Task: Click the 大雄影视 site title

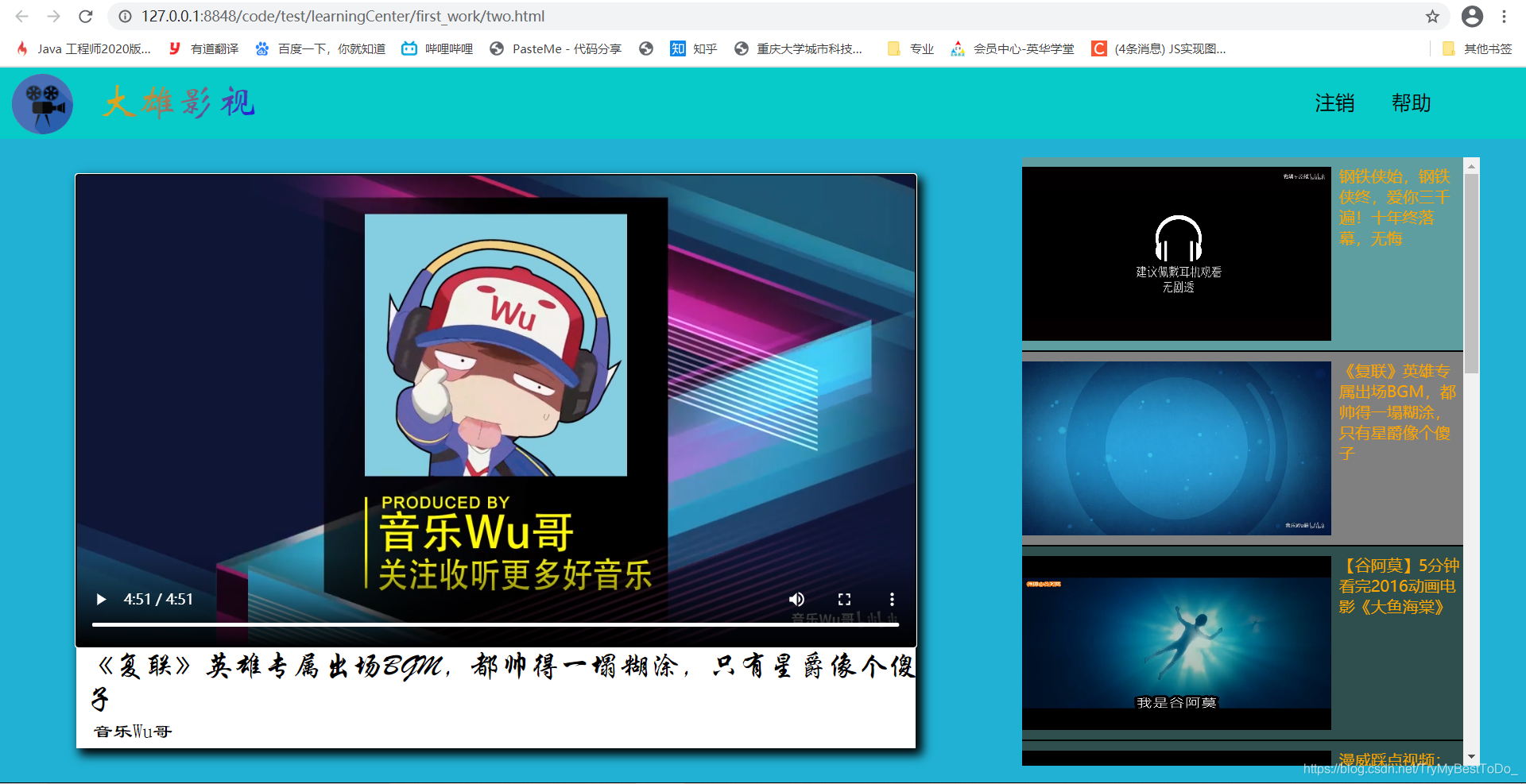Action: pyautogui.click(x=179, y=103)
